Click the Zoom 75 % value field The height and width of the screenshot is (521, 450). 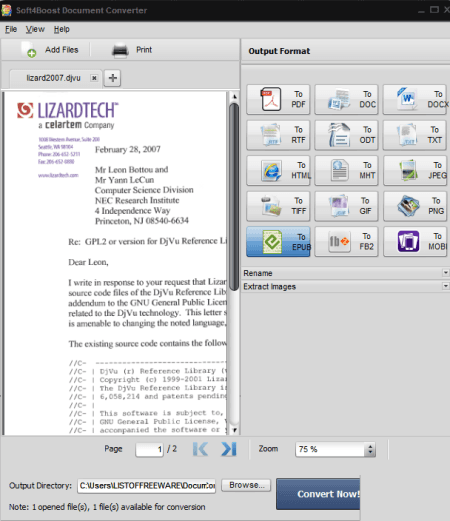(330, 449)
